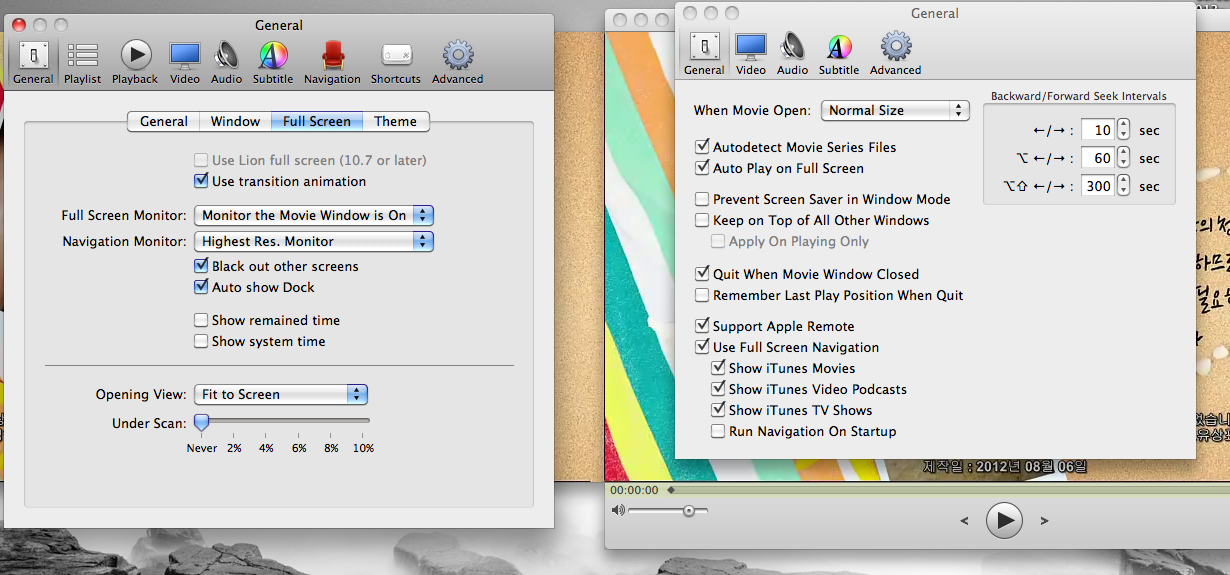This screenshot has height=575, width=1230.
Task: Open the Opening View dropdown
Action: point(281,394)
